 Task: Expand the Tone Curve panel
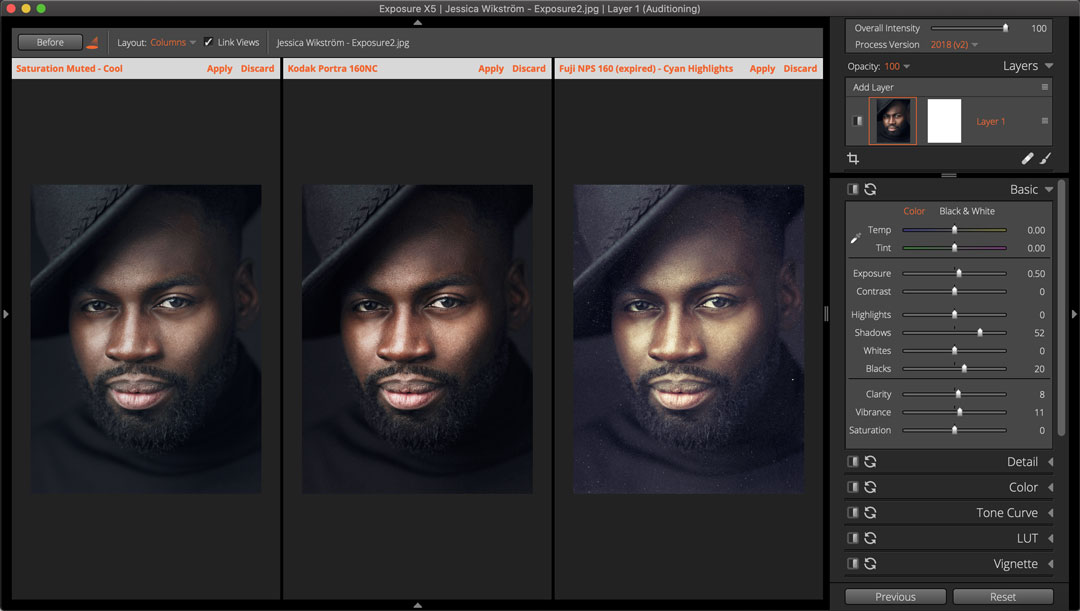pyautogui.click(x=1050, y=512)
